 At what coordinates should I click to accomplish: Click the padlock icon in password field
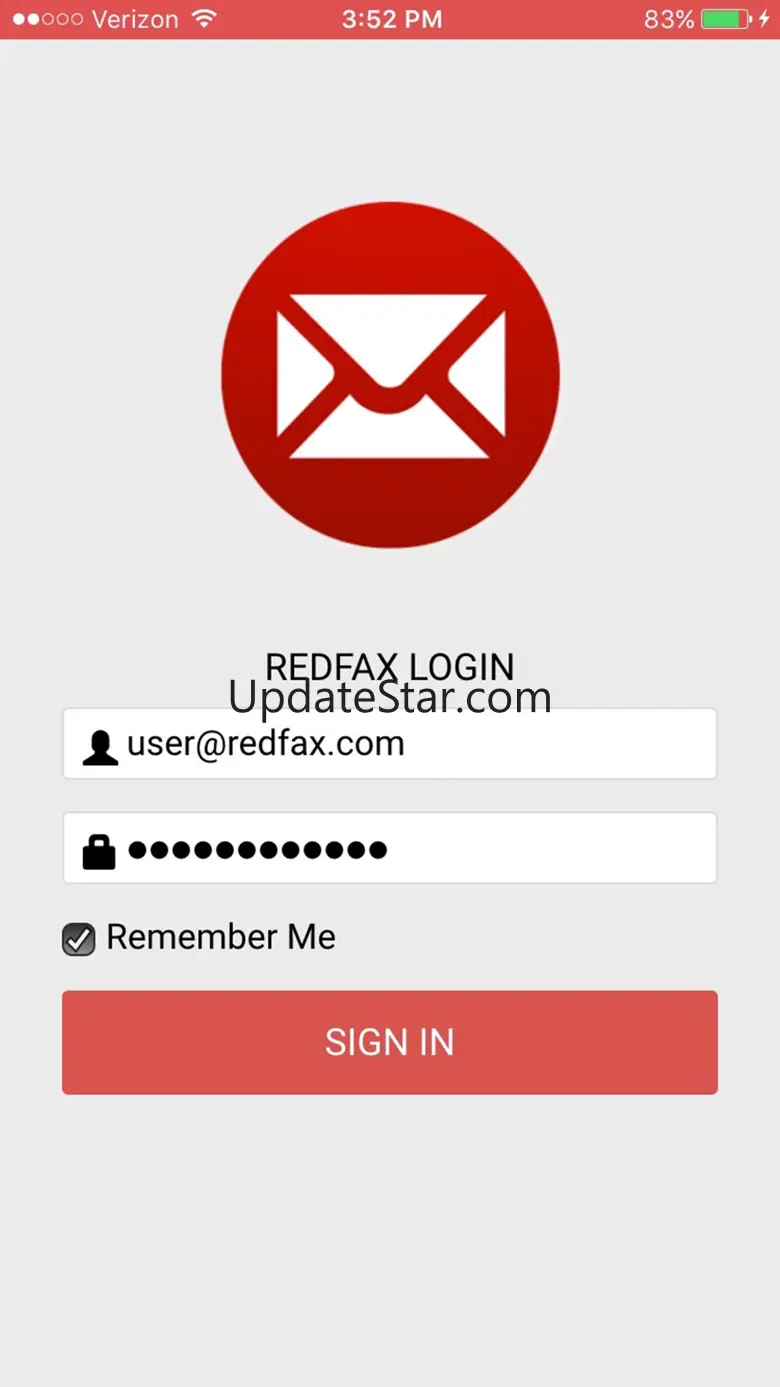pyautogui.click(x=99, y=851)
